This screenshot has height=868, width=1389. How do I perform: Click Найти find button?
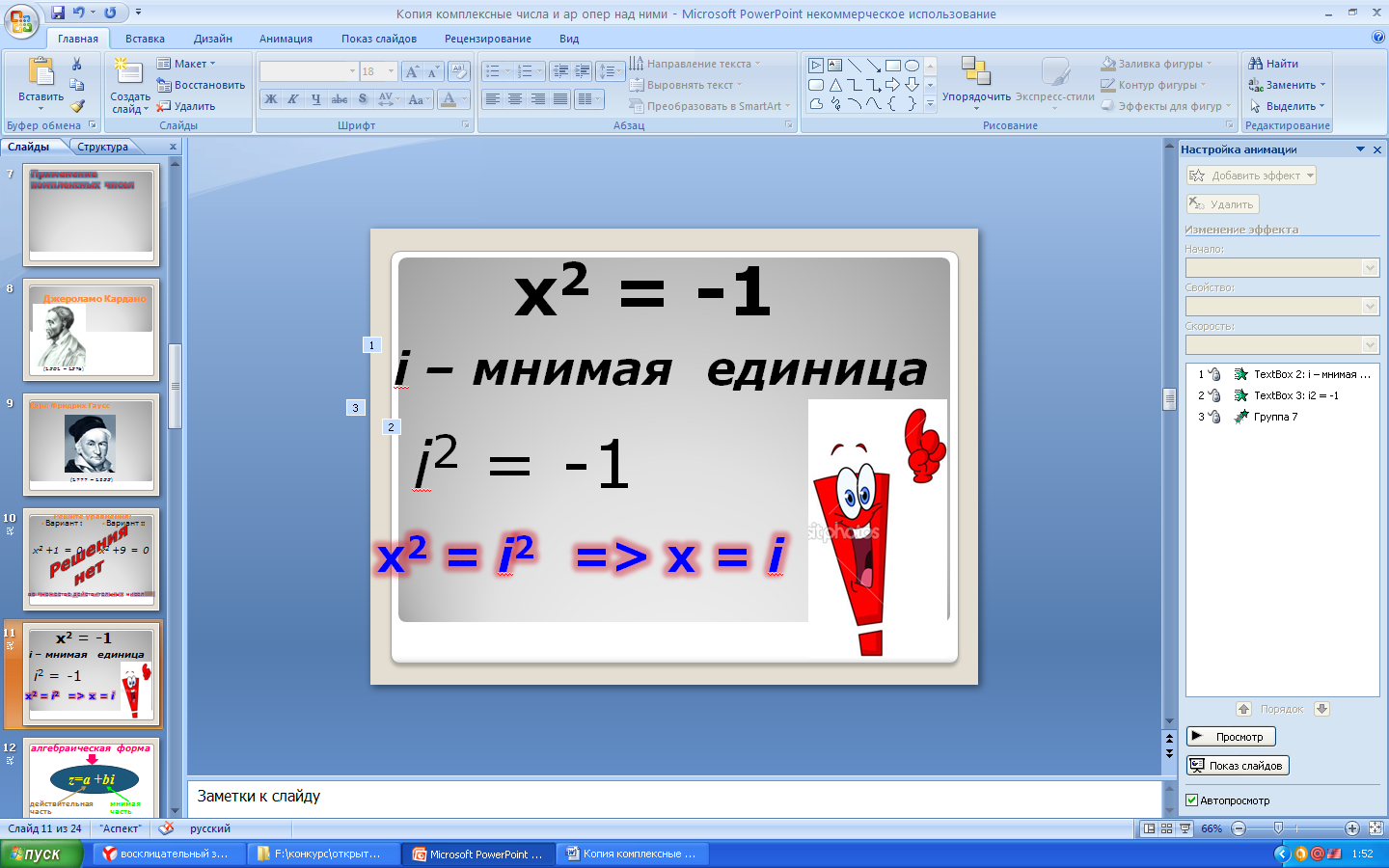pyautogui.click(x=1273, y=64)
